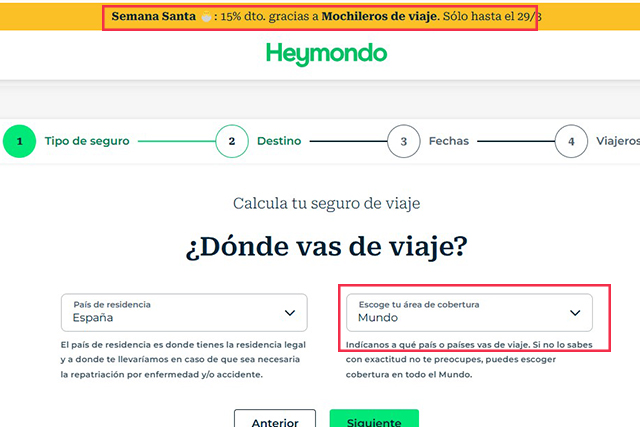This screenshot has width=640, height=427.
Task: Go to the Viajeros step label
Action: point(618,141)
